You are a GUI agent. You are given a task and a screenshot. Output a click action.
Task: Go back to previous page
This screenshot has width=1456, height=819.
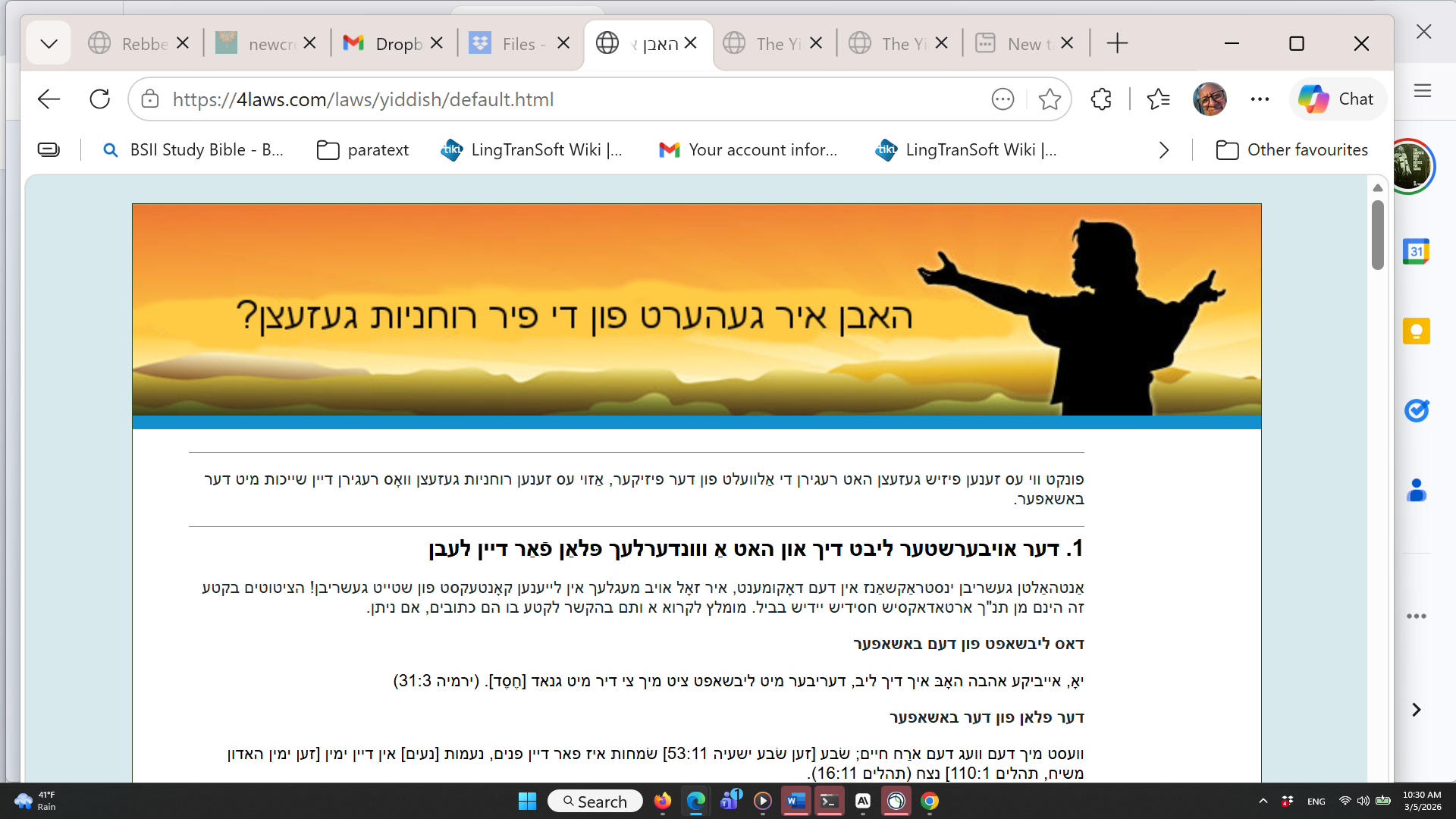49,99
